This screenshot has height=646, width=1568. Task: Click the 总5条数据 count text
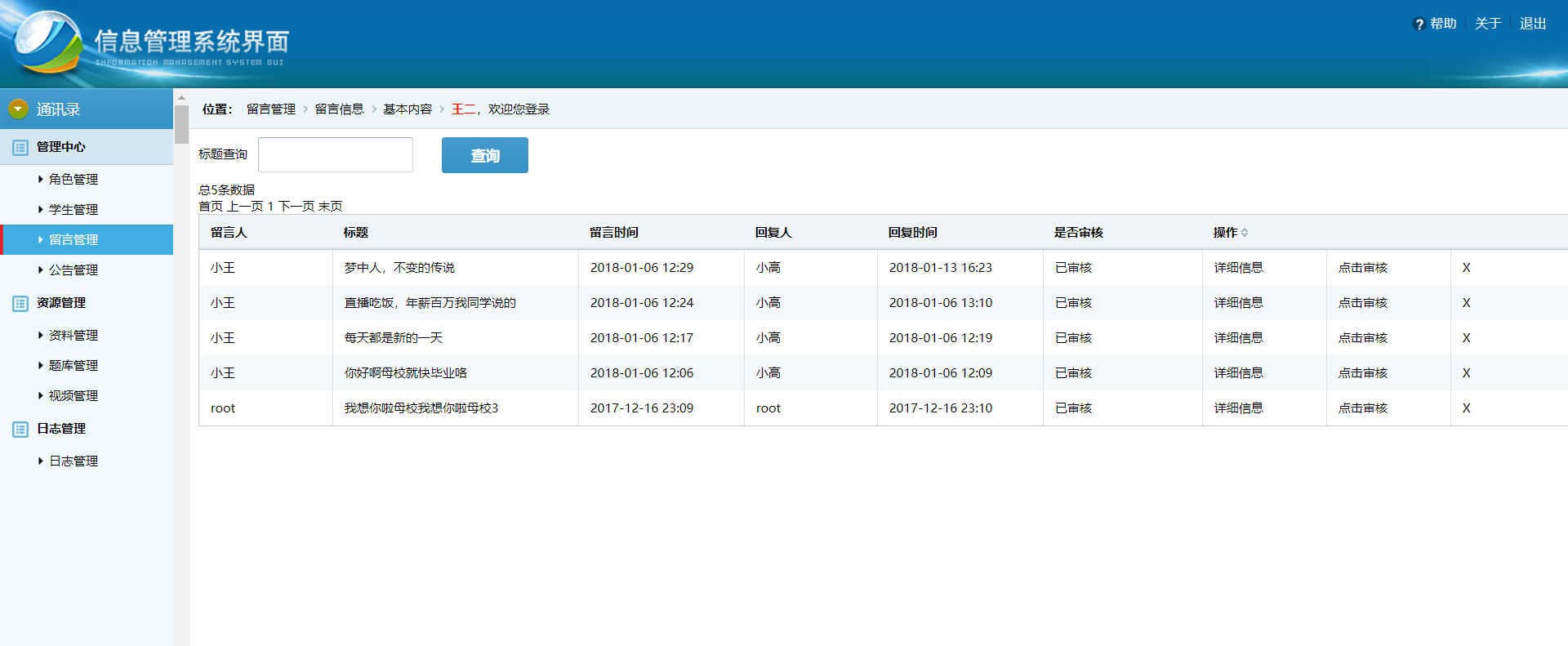click(x=226, y=189)
